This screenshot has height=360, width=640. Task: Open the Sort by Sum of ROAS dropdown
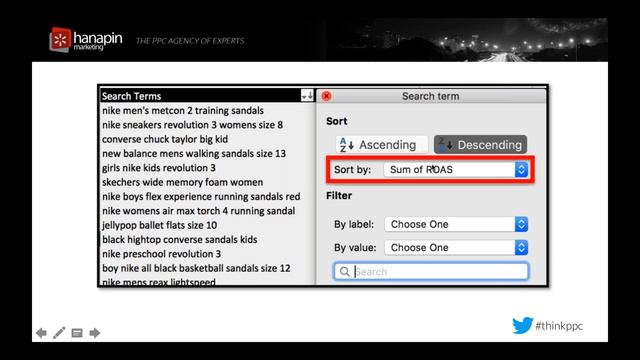pyautogui.click(x=456, y=170)
